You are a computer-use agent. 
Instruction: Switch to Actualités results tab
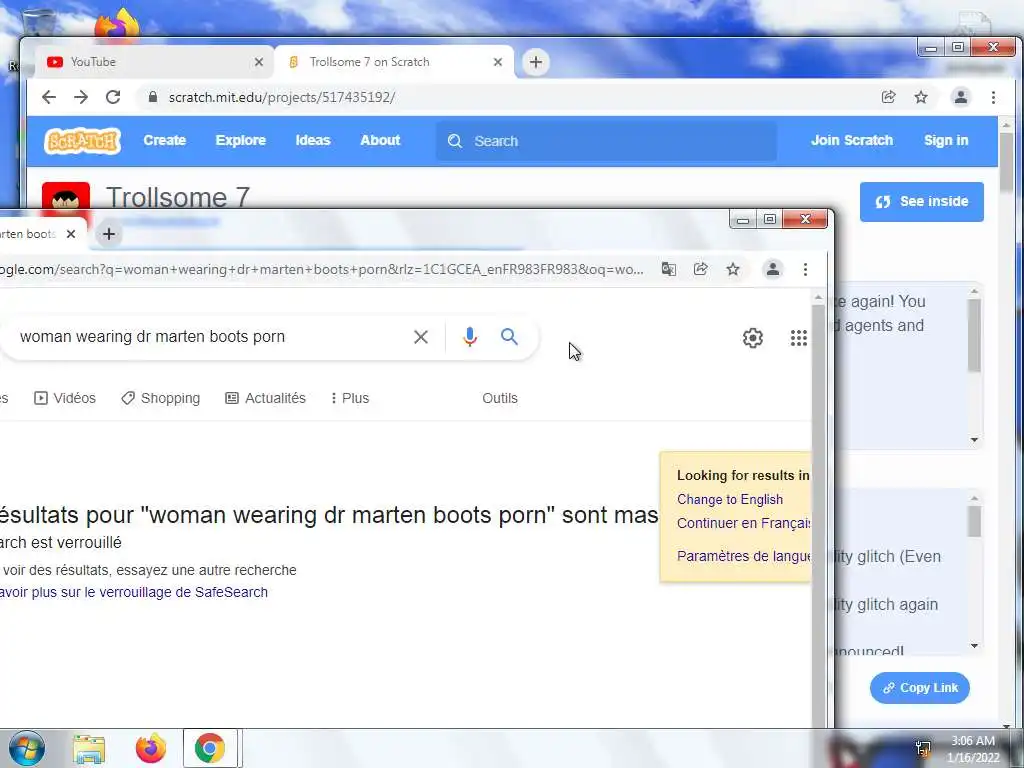click(x=266, y=398)
